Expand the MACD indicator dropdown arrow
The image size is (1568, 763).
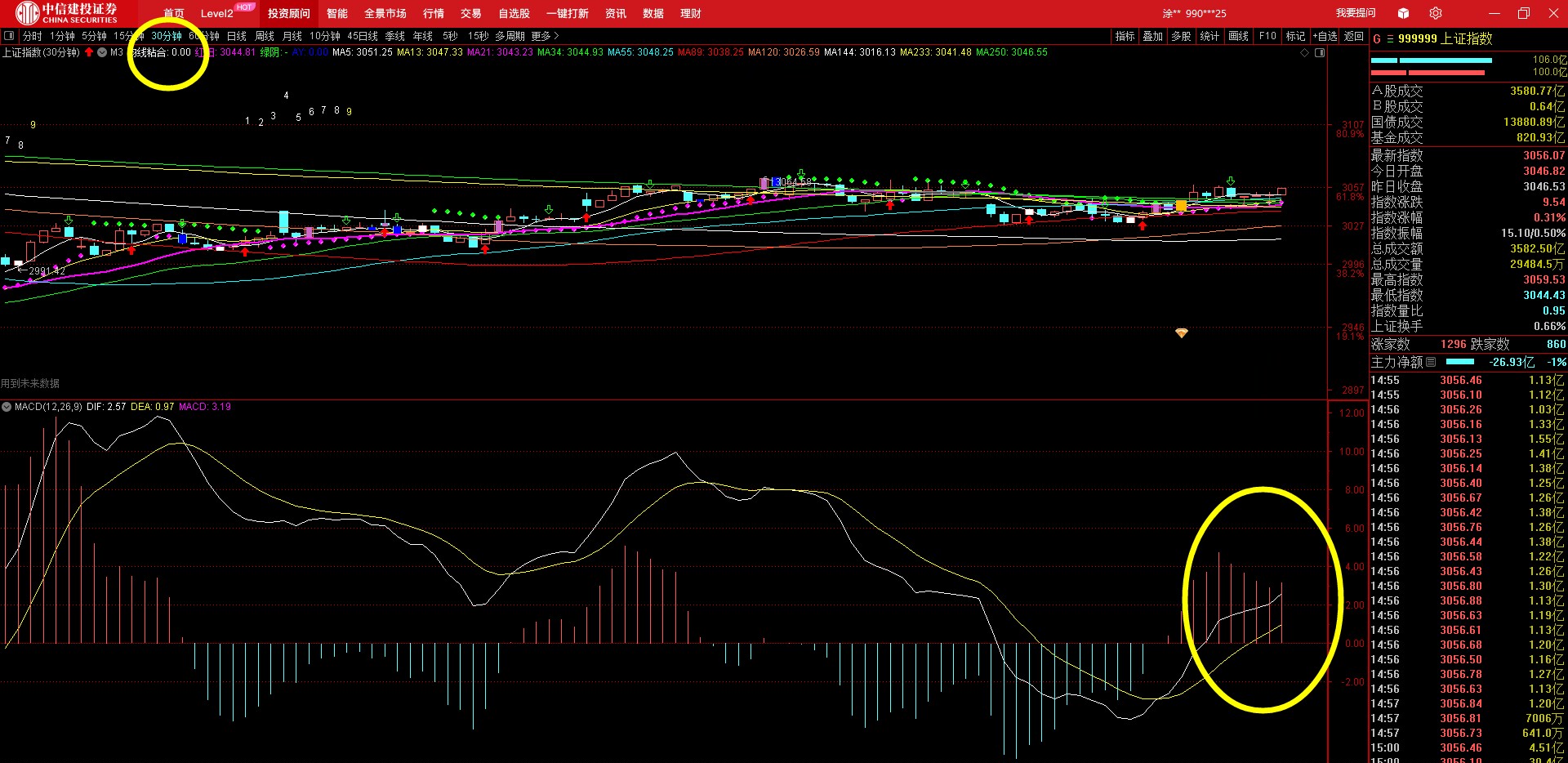pos(7,407)
